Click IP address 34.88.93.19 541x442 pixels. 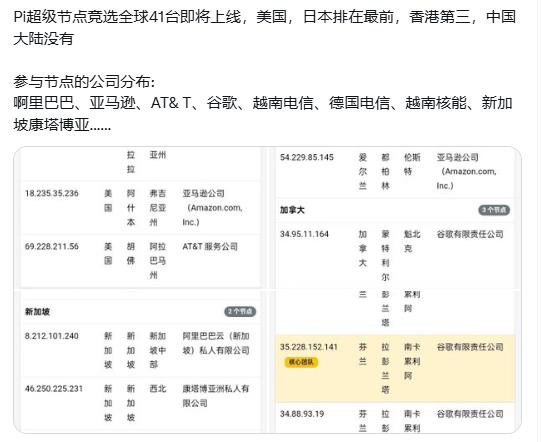302,414
